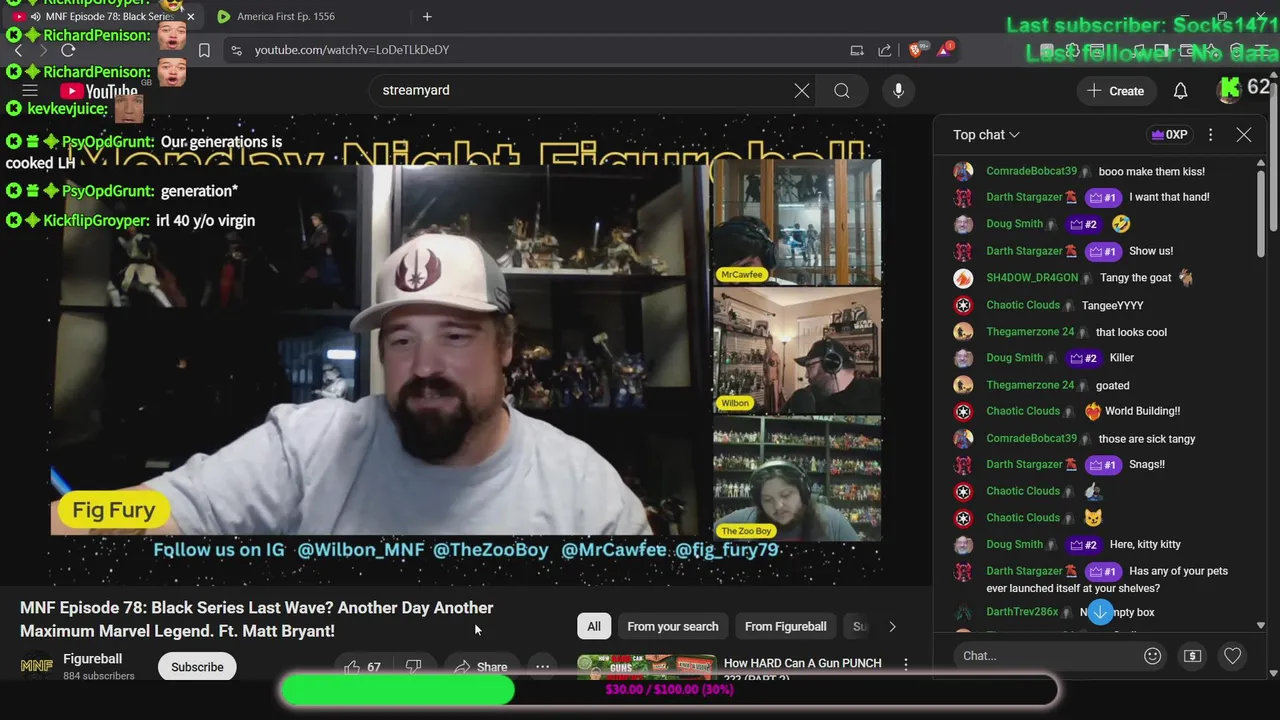Click Doug Smith in Killer message

click(1014, 358)
